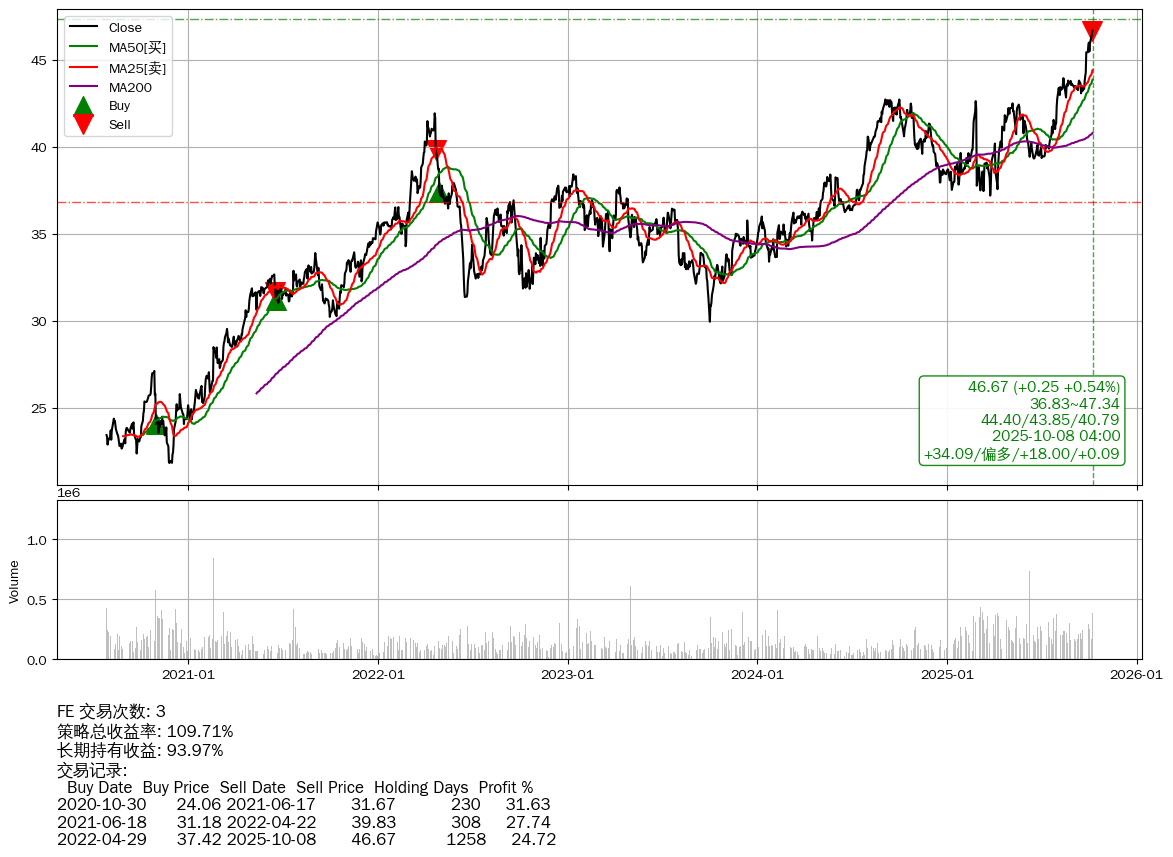The width and height of the screenshot is (1173, 857).
Task: Click the green price info box
Action: pos(1022,420)
